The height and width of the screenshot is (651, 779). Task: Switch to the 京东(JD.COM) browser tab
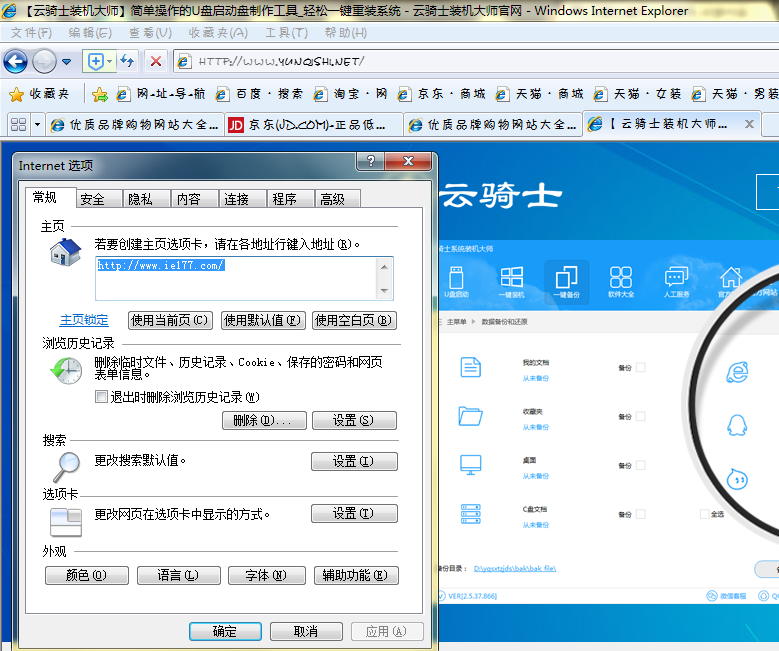click(313, 124)
